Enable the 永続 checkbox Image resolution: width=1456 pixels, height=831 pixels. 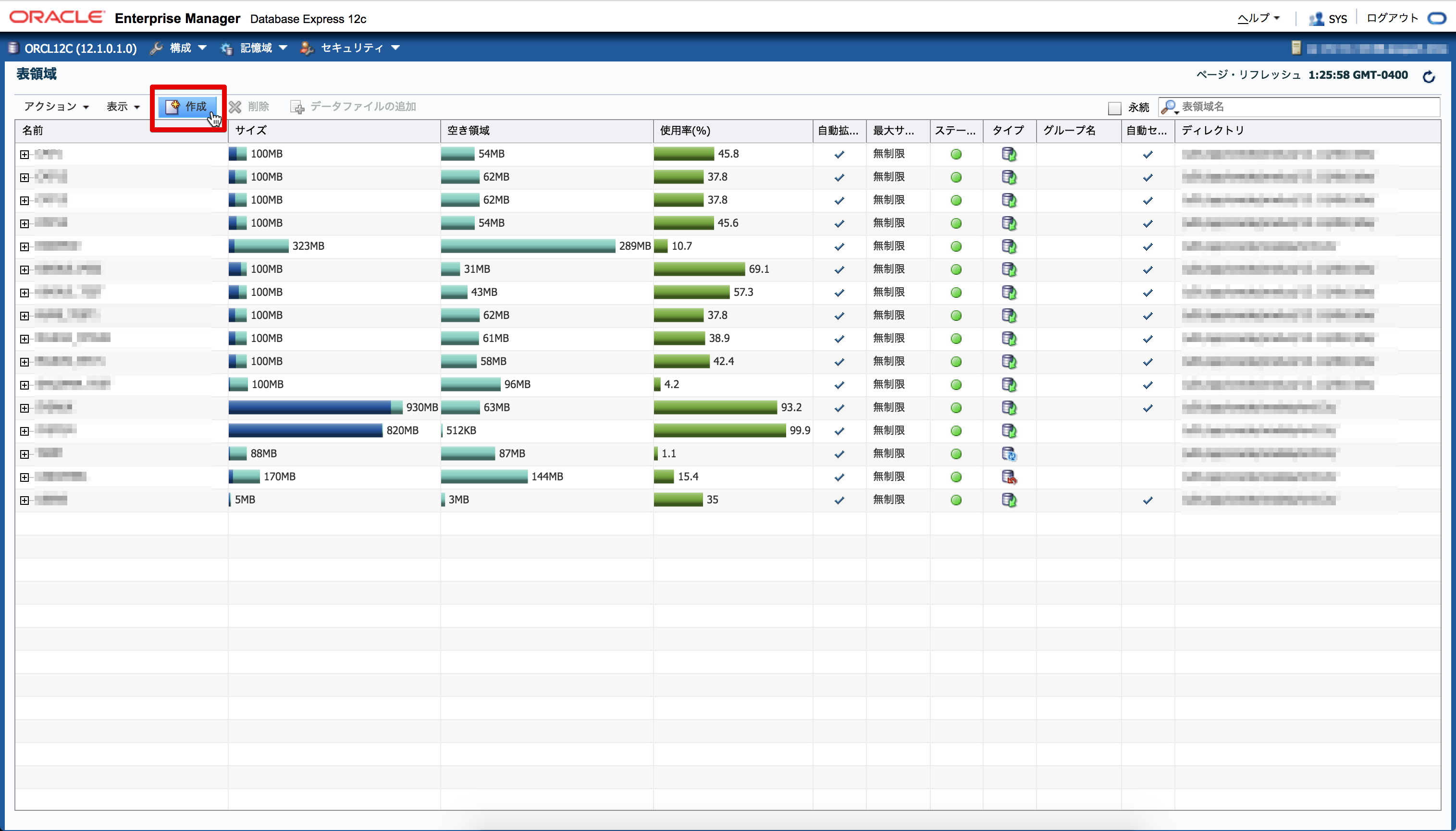[x=1114, y=108]
